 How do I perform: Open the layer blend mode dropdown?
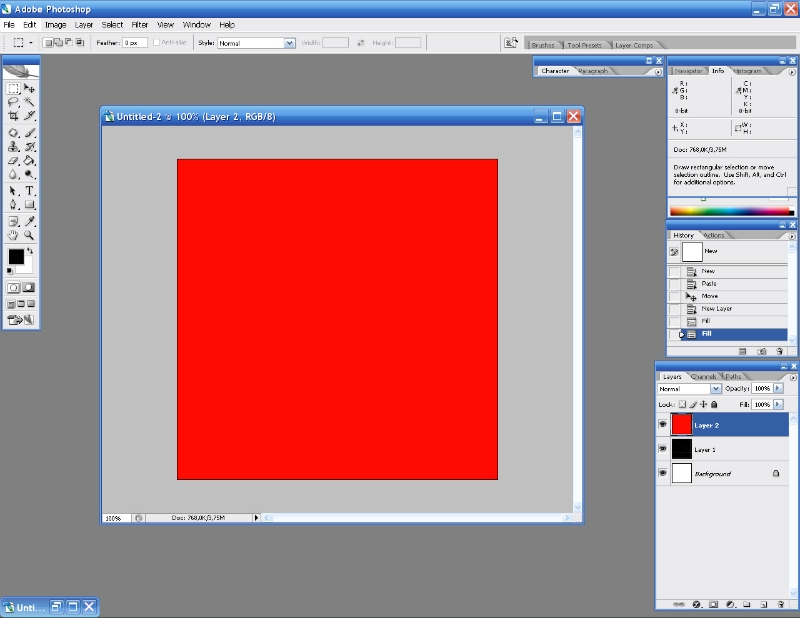689,388
